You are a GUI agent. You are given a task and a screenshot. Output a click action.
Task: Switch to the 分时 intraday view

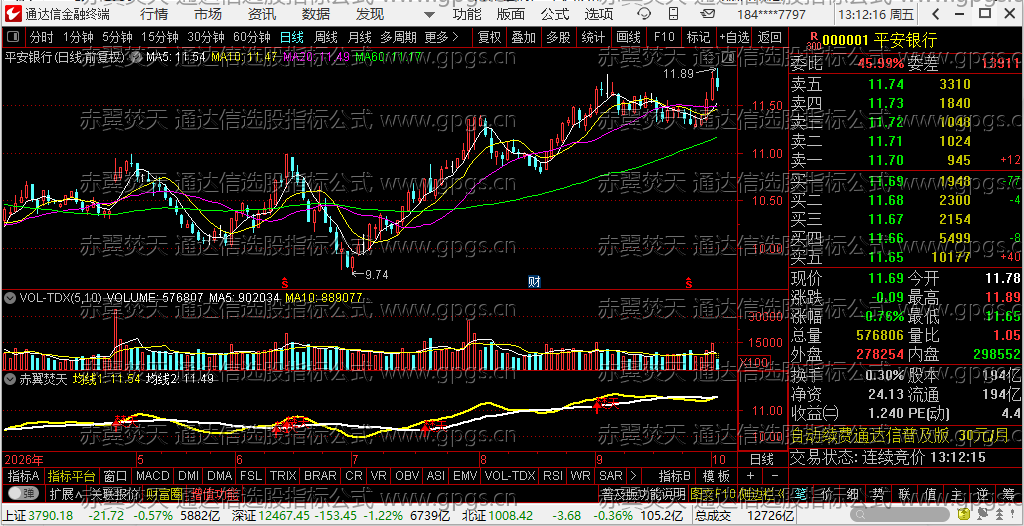[41, 37]
